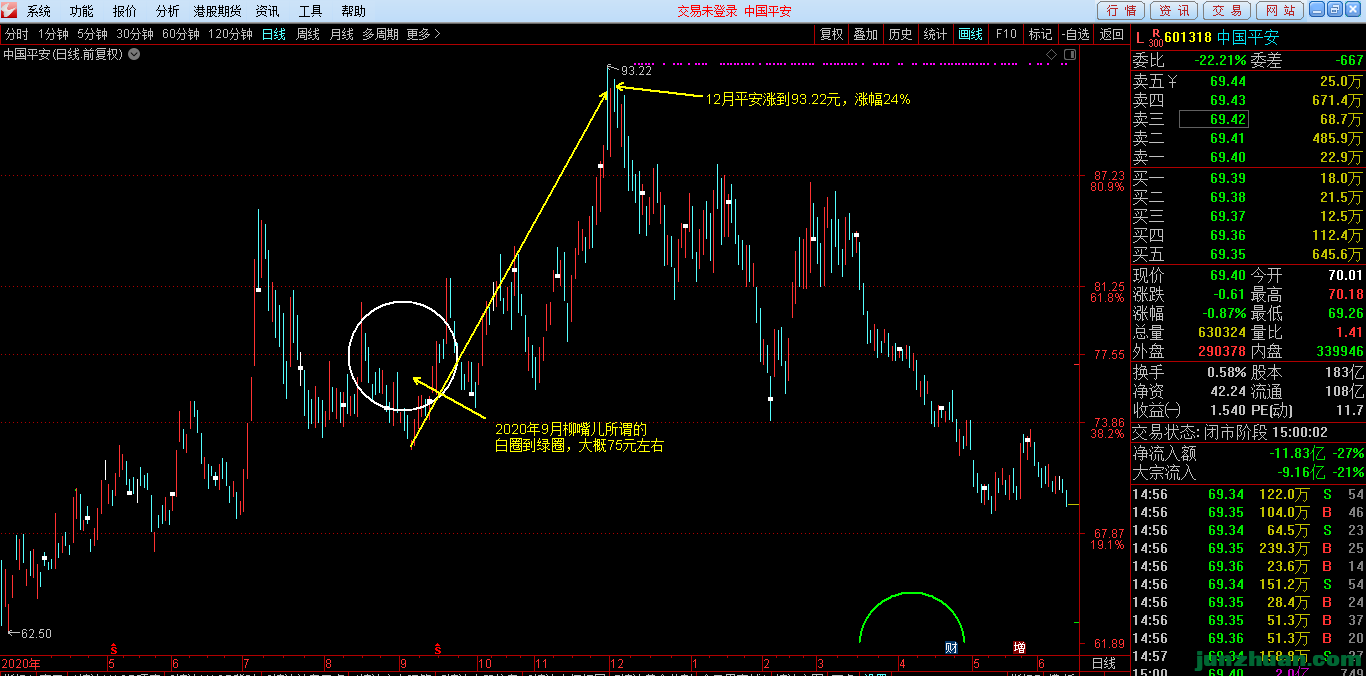Click the diamond icon above the chart
The height and width of the screenshot is (676, 1366).
tap(1050, 54)
